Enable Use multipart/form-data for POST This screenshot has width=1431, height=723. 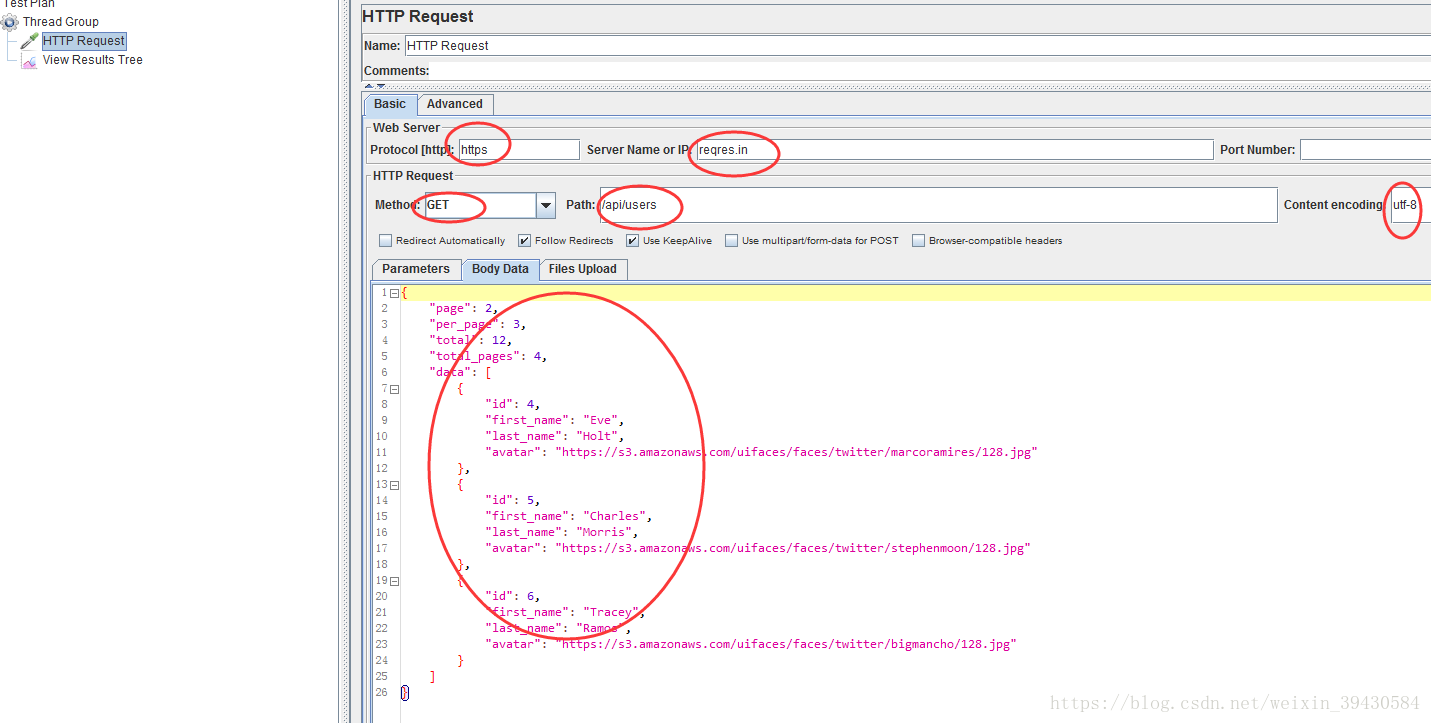tap(731, 241)
